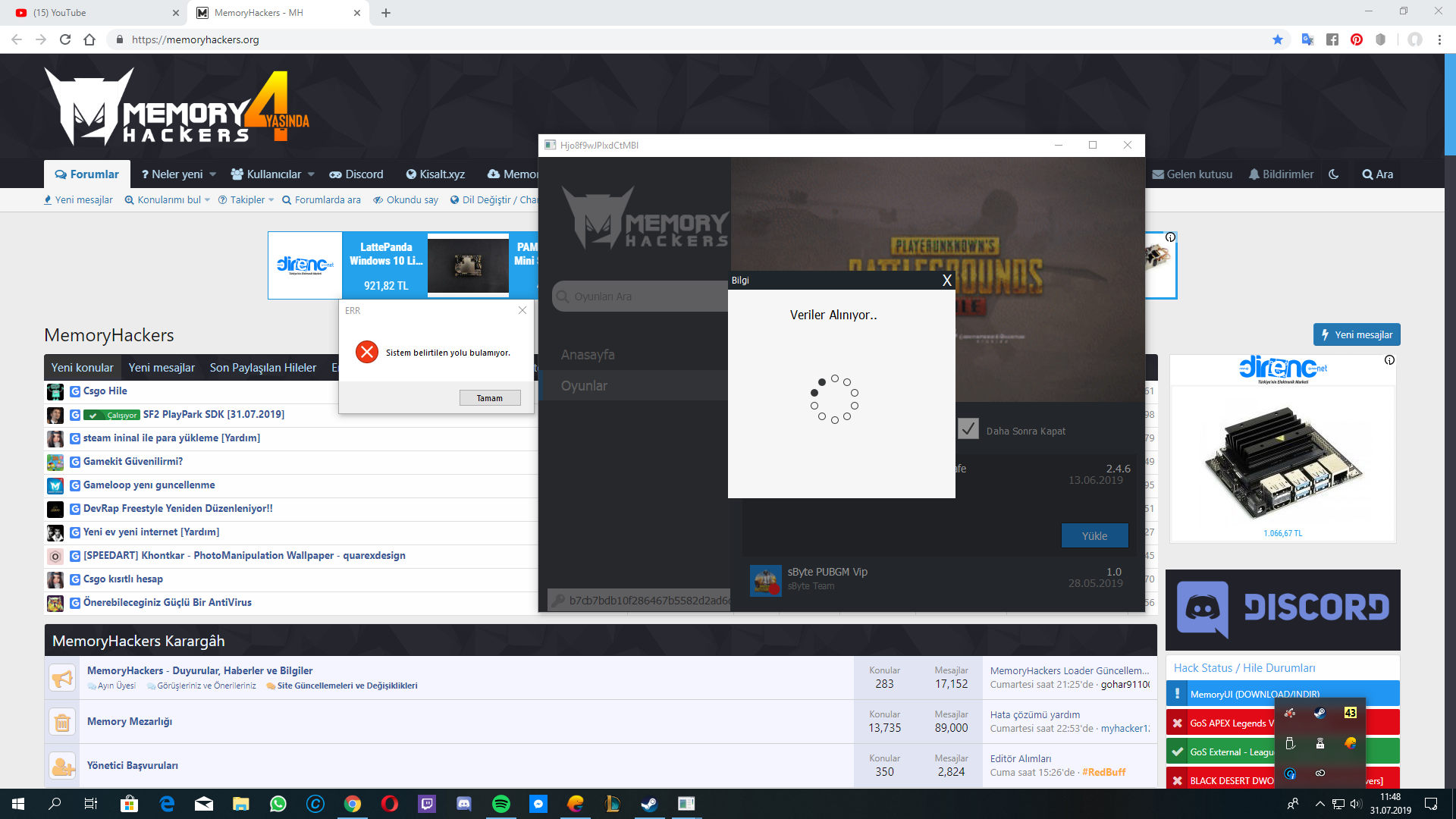Open Chrome's three-dot menu
Viewport: 1456px width, 819px height.
(x=1439, y=39)
